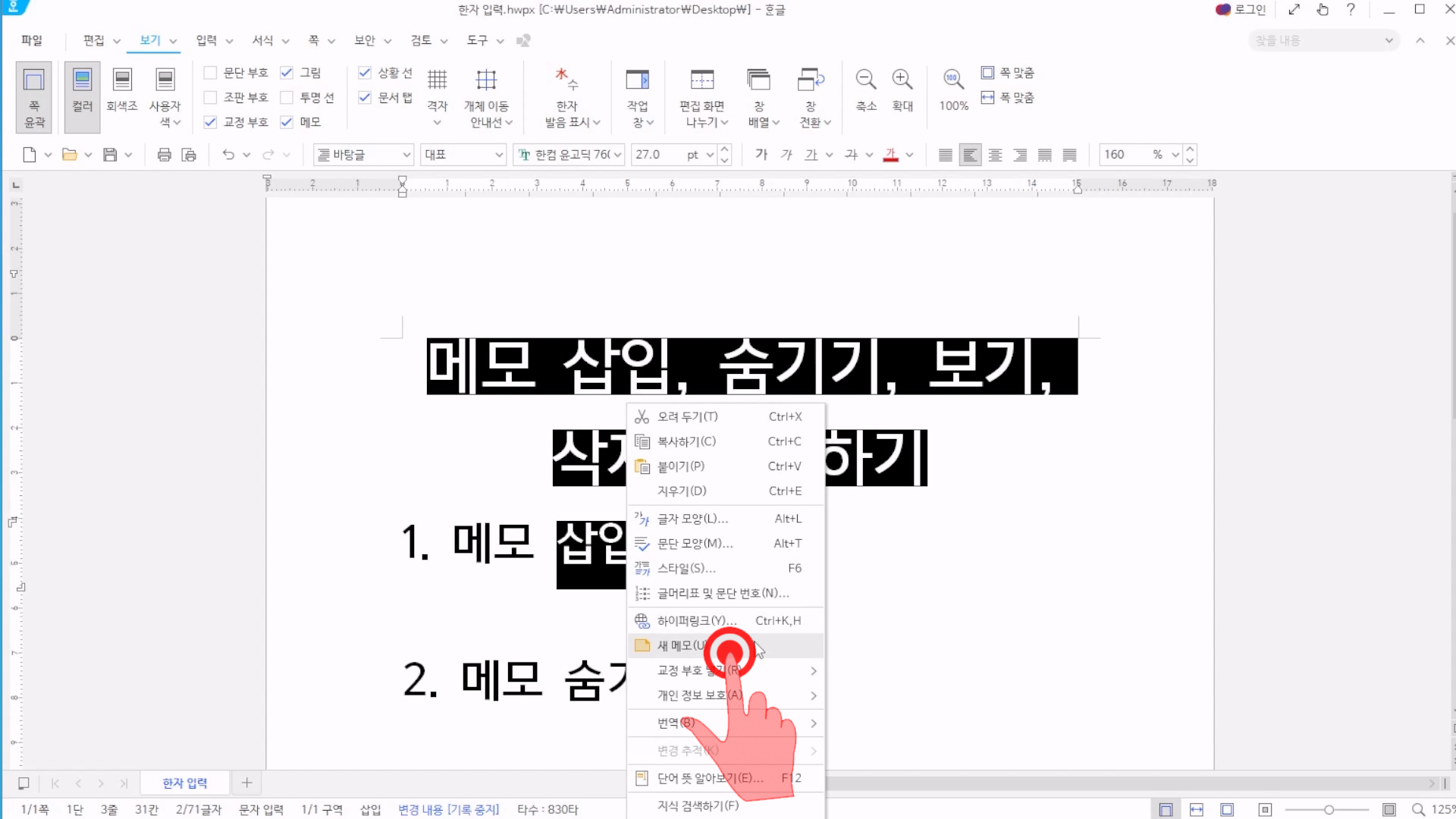Image resolution: width=1456 pixels, height=819 pixels.
Task: Expand the 바탕글 style dropdown
Action: (406, 155)
